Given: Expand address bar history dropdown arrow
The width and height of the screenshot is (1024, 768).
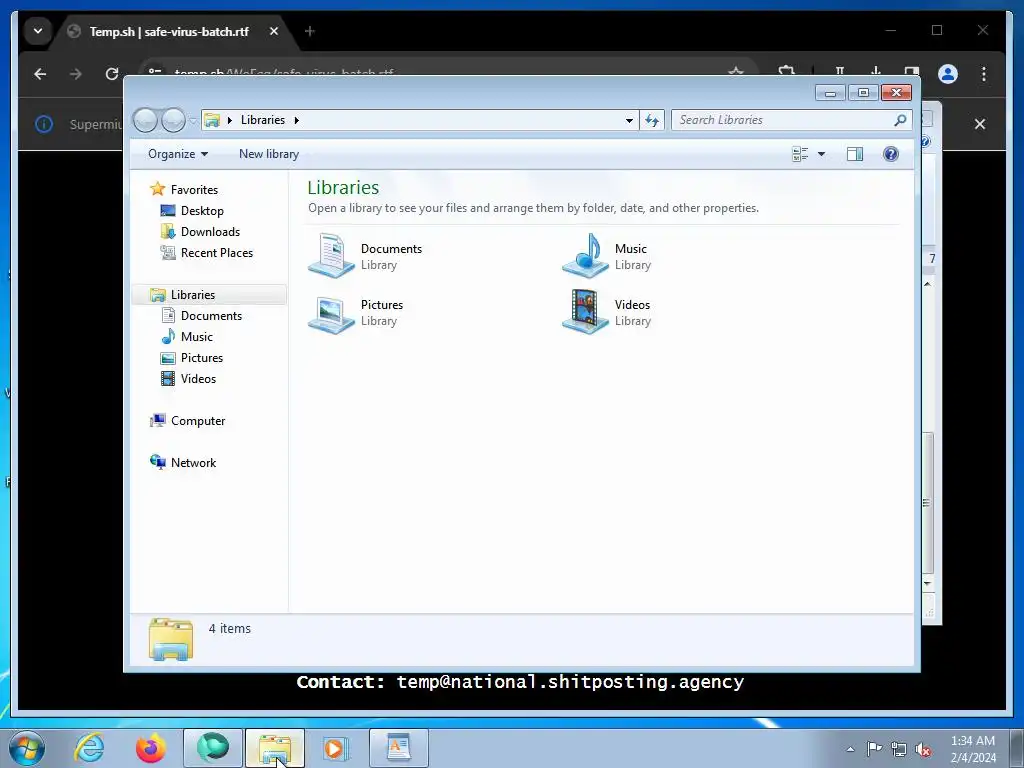Looking at the screenshot, I should [x=629, y=120].
